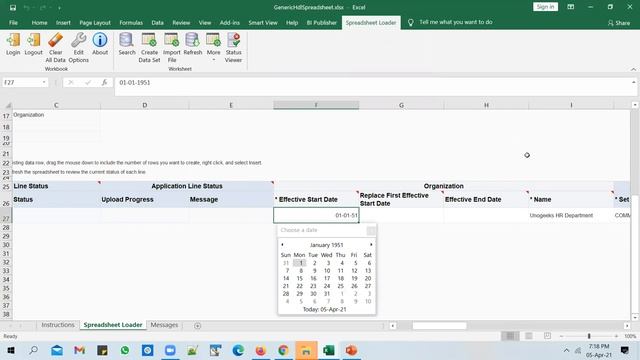The image size is (640, 360).
Task: Select the Instructions sheet tab
Action: [58, 325]
